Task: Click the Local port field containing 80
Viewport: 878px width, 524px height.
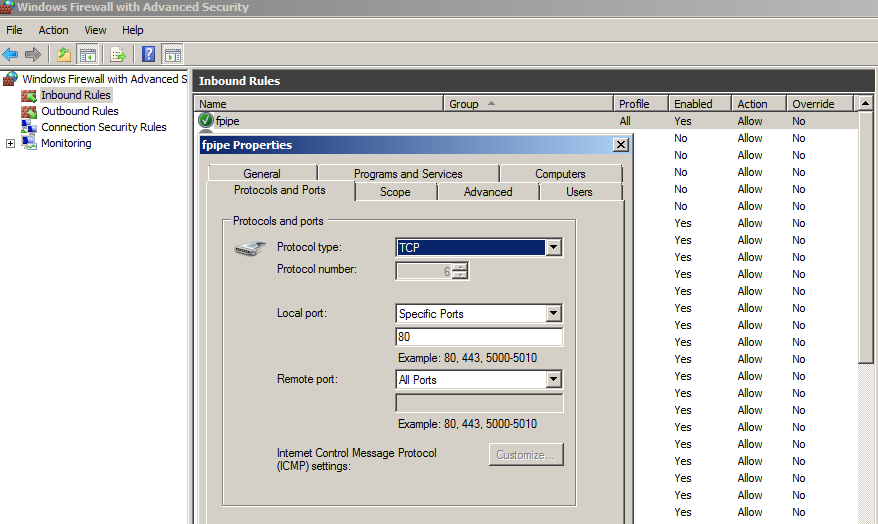Action: [x=479, y=337]
